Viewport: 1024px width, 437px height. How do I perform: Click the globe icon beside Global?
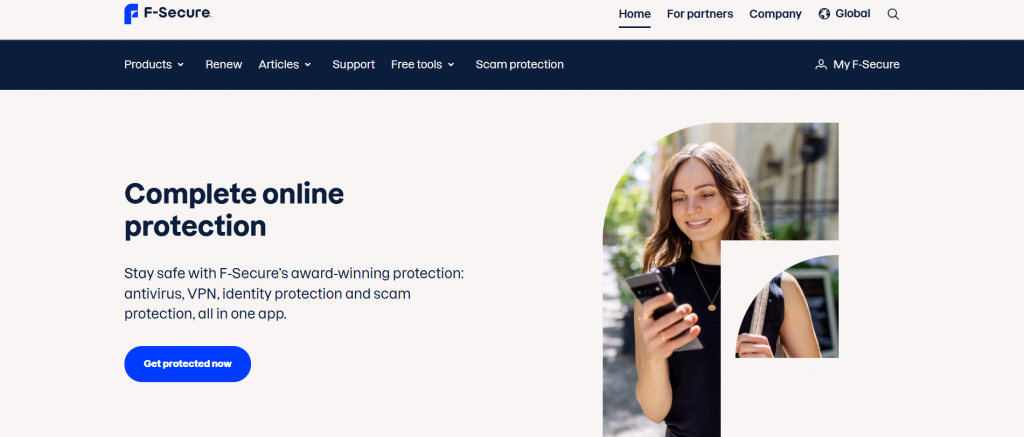point(824,14)
